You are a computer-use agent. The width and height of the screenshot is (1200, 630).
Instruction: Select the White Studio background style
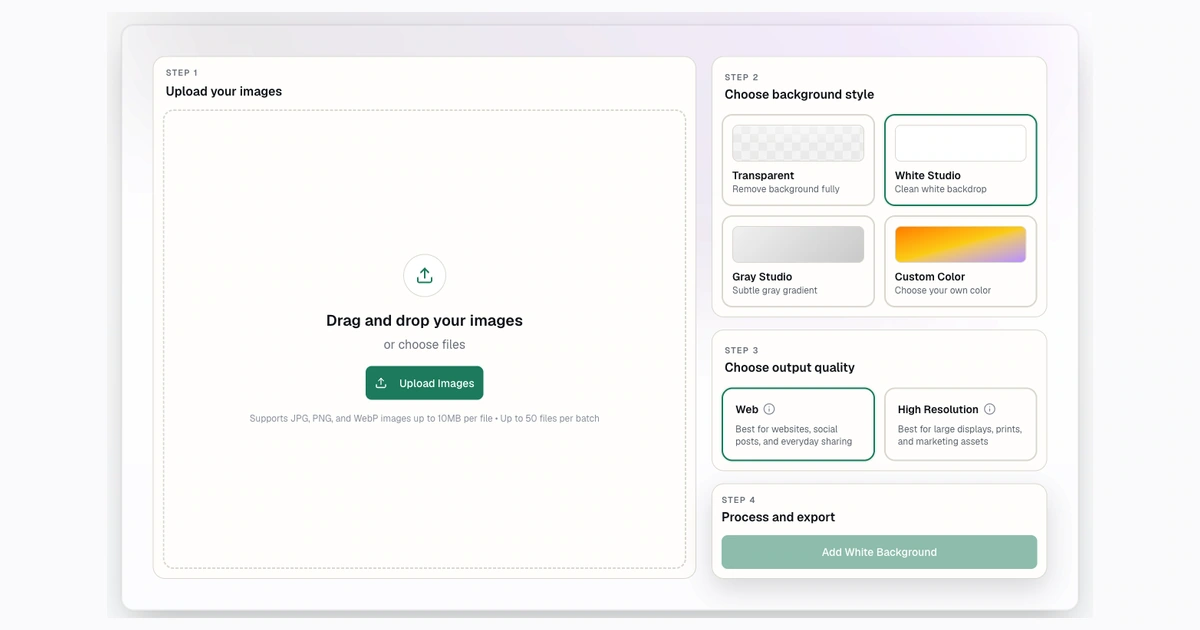click(960, 160)
